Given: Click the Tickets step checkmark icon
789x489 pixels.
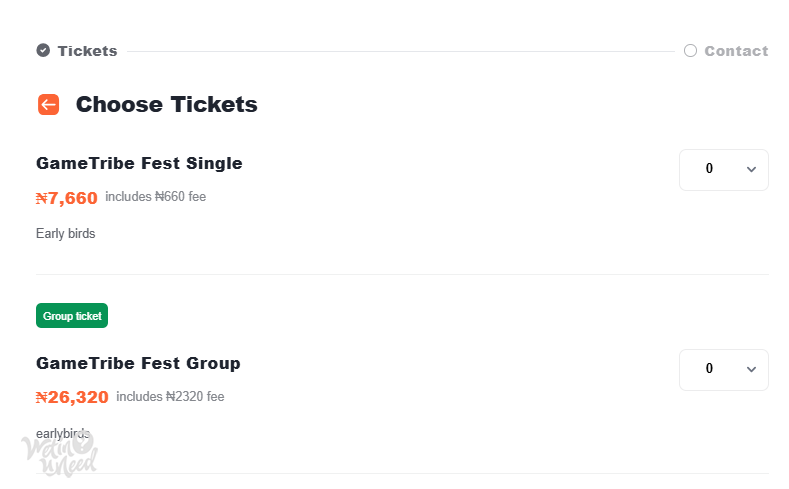Looking at the screenshot, I should (x=43, y=50).
